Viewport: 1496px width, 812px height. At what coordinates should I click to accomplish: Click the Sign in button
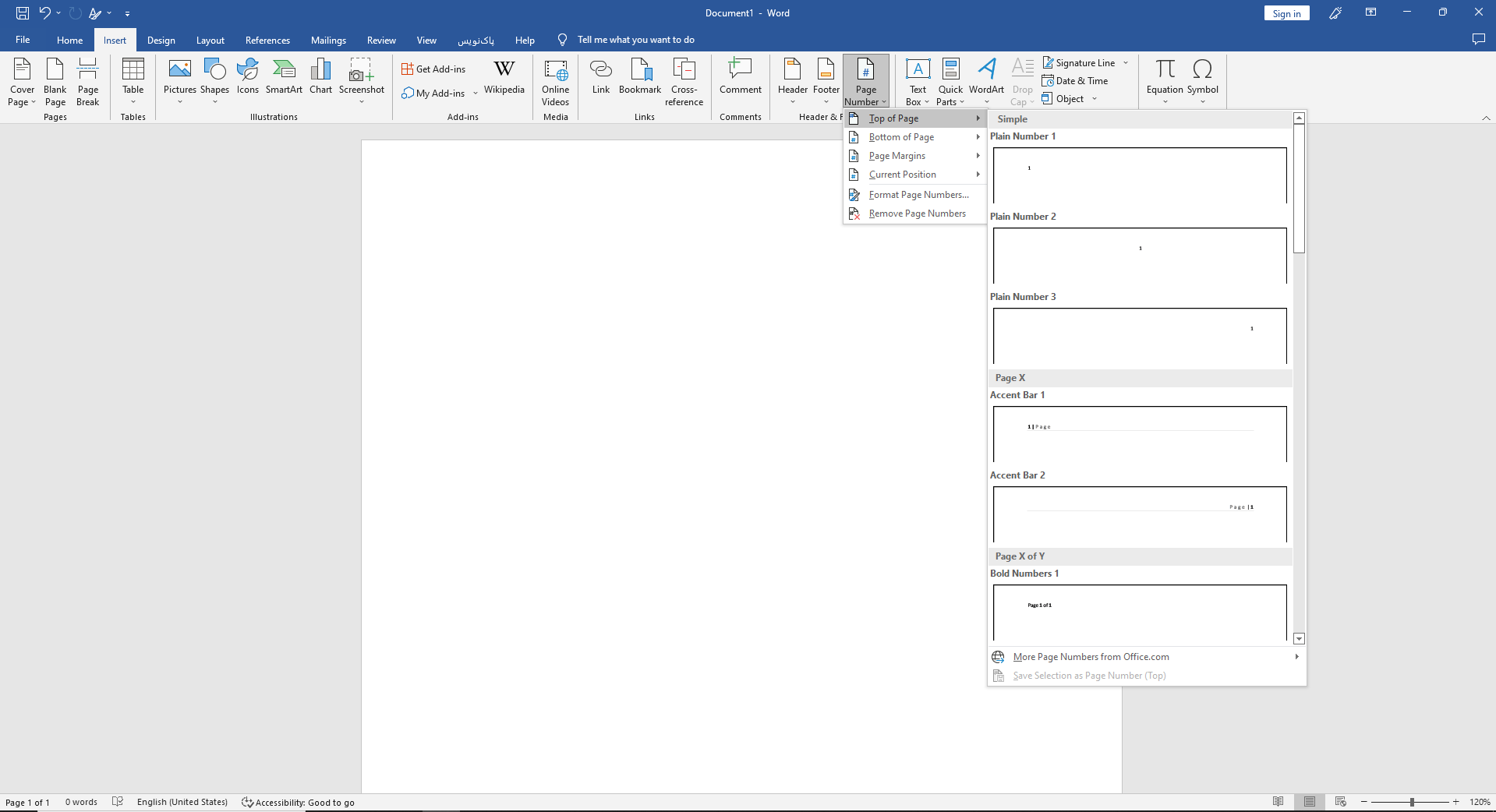coord(1286,13)
